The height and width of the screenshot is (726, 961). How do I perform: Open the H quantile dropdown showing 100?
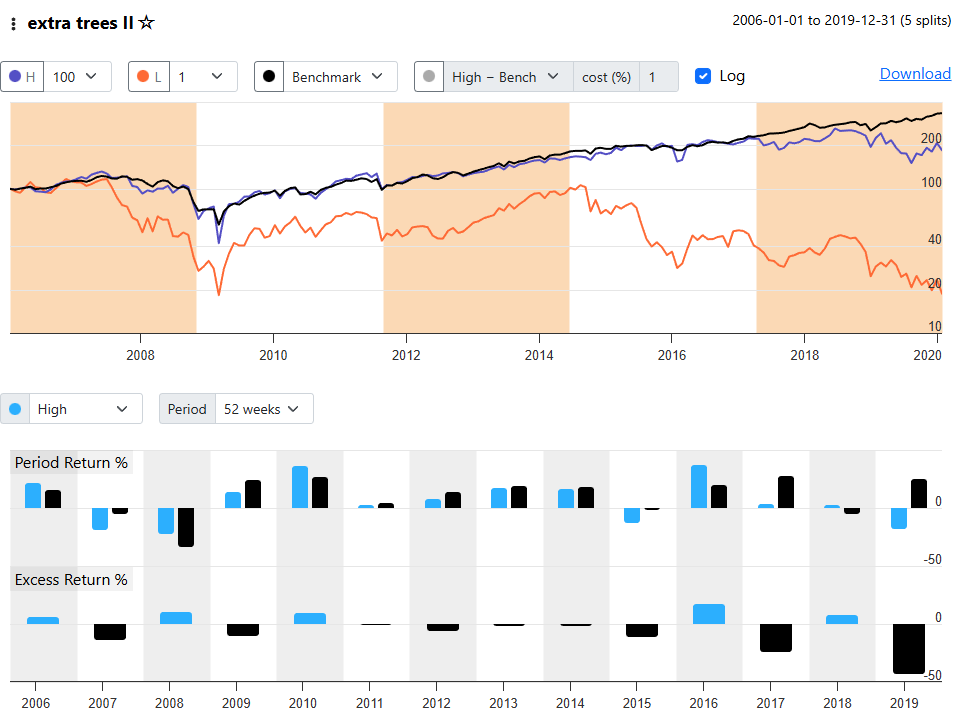coord(77,77)
